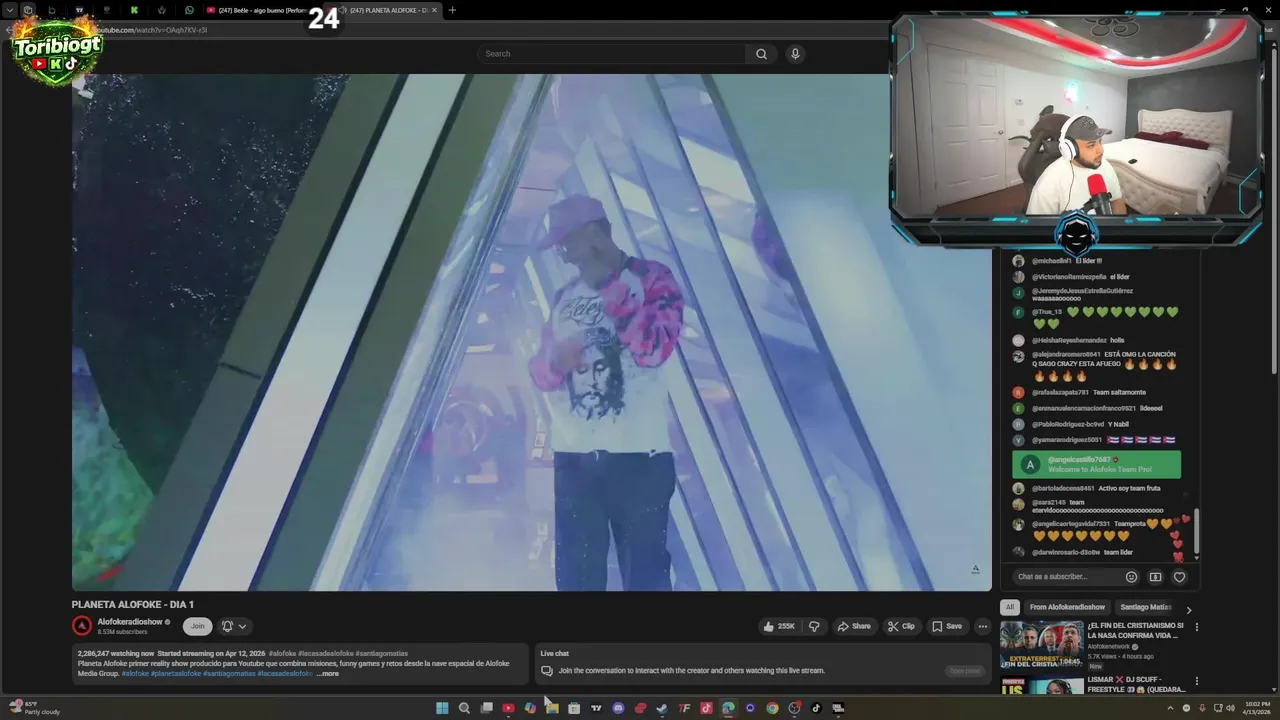Screen dimensions: 1280x720
Task: Open the WhatsApp pinned tab
Action: [189, 10]
